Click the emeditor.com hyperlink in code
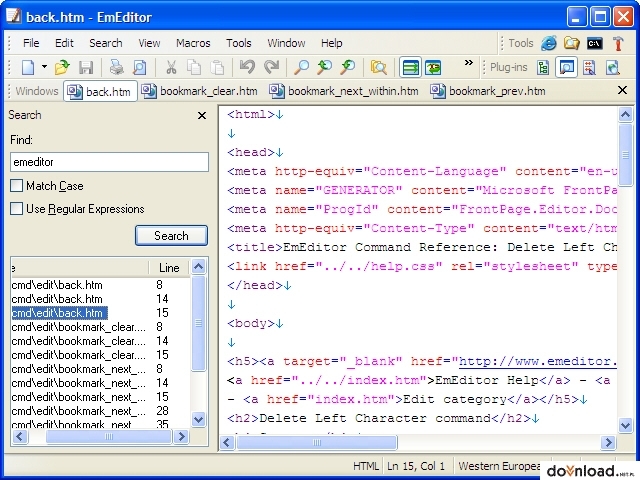The width and height of the screenshot is (640, 480). click(x=538, y=362)
